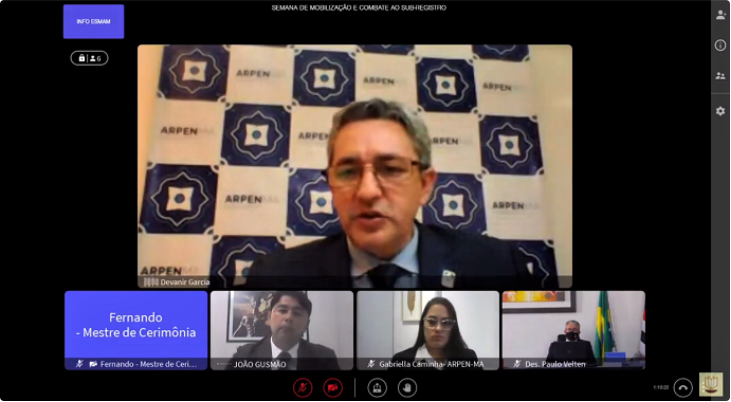Screen dimensions: 731x402
Task: Show the participants list from the sidebar
Action: (720, 76)
